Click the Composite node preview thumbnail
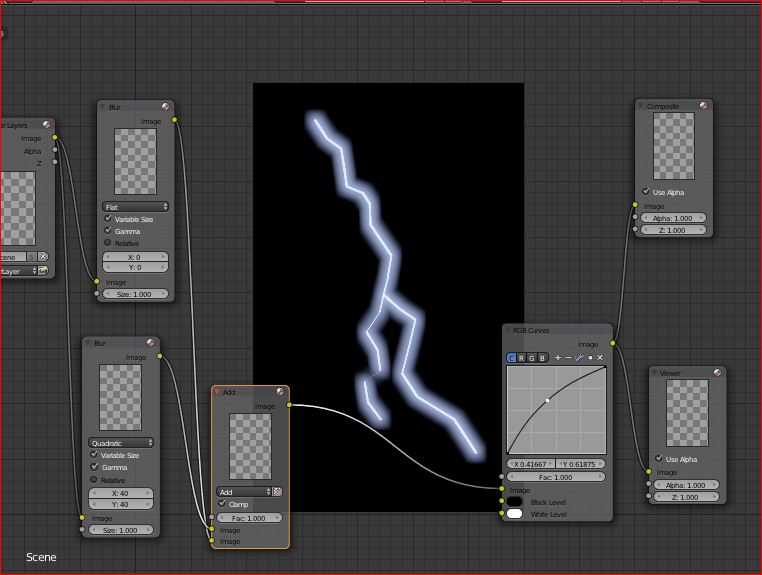 [674, 146]
